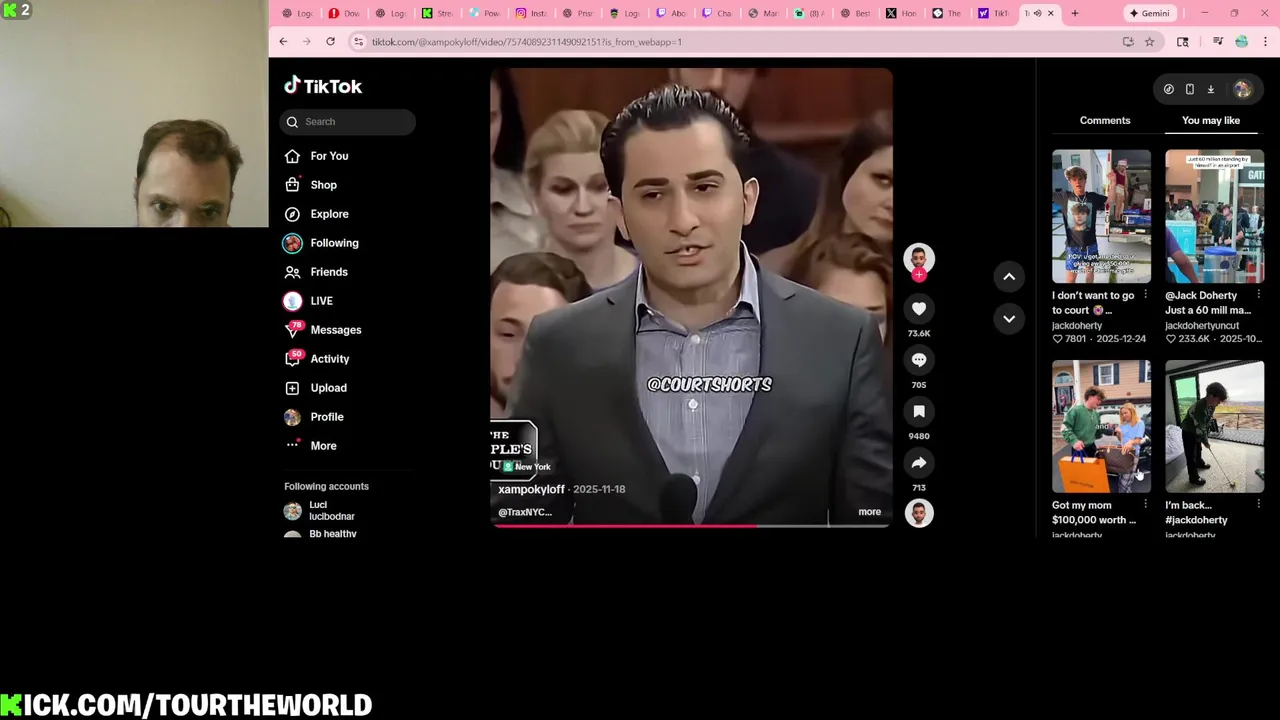This screenshot has width=1280, height=720.
Task: Click the install app icon in the address bar
Action: 1128,42
